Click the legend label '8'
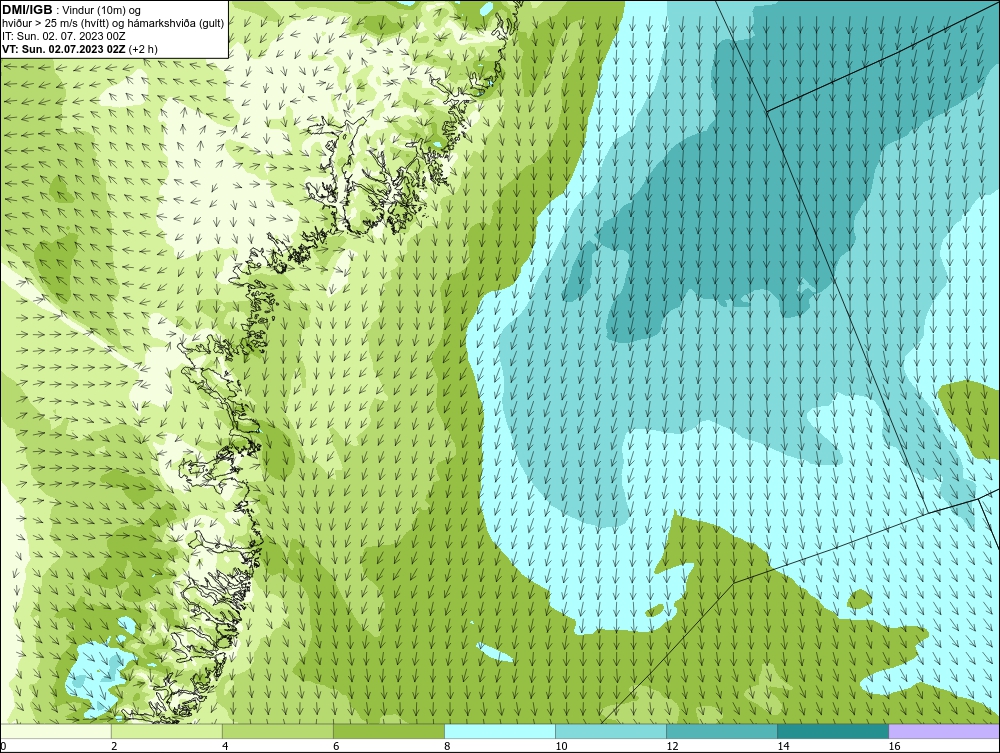This screenshot has height=753, width=1000. (447, 746)
